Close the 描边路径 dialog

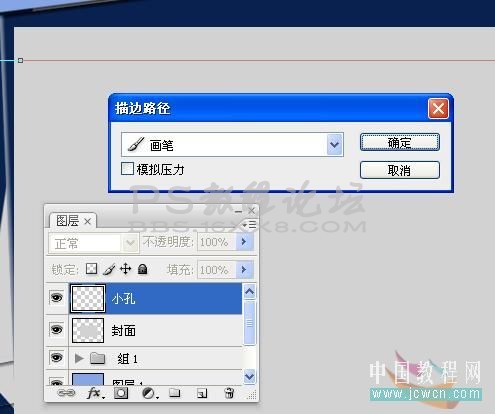[x=438, y=108]
